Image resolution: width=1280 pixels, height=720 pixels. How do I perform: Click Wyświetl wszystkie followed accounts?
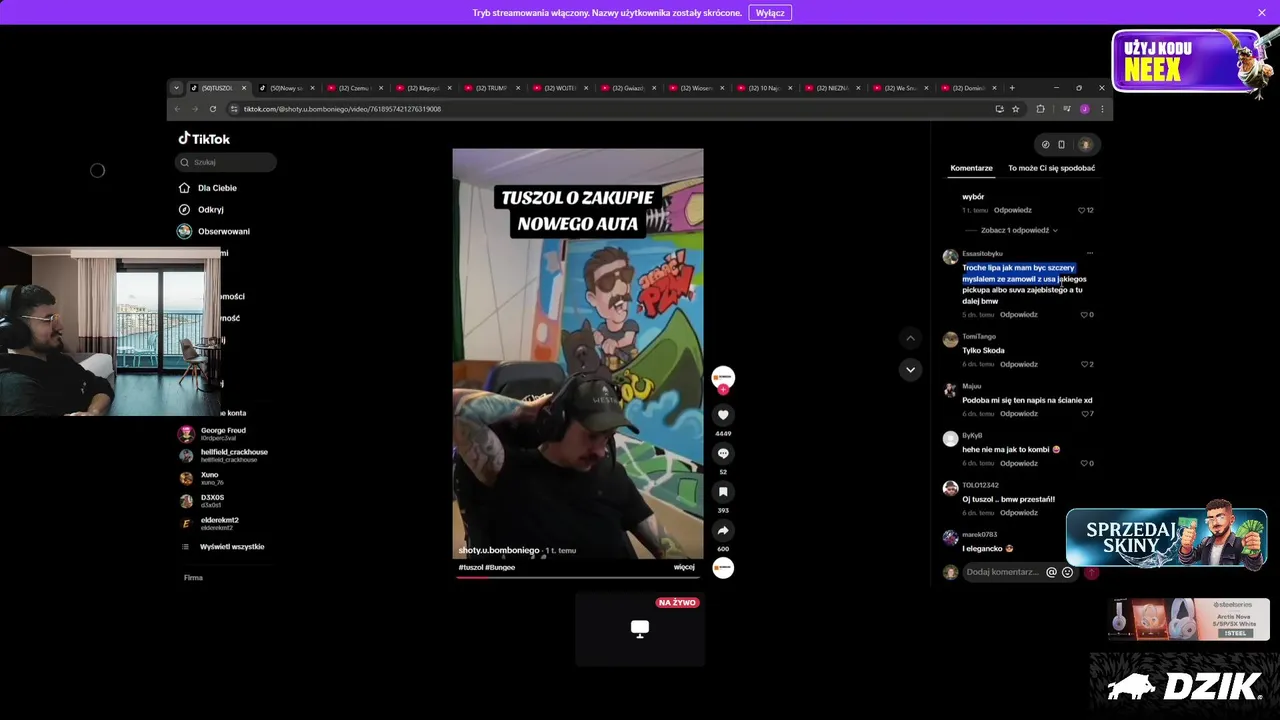(231, 547)
